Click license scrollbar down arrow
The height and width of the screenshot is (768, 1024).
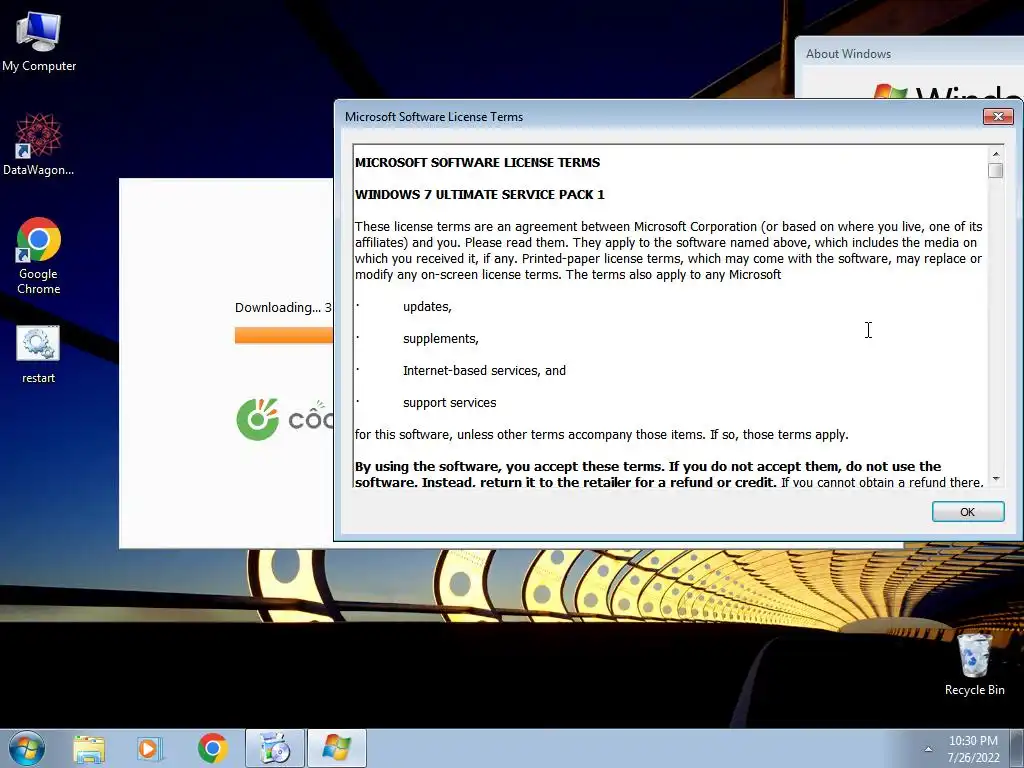click(x=995, y=479)
